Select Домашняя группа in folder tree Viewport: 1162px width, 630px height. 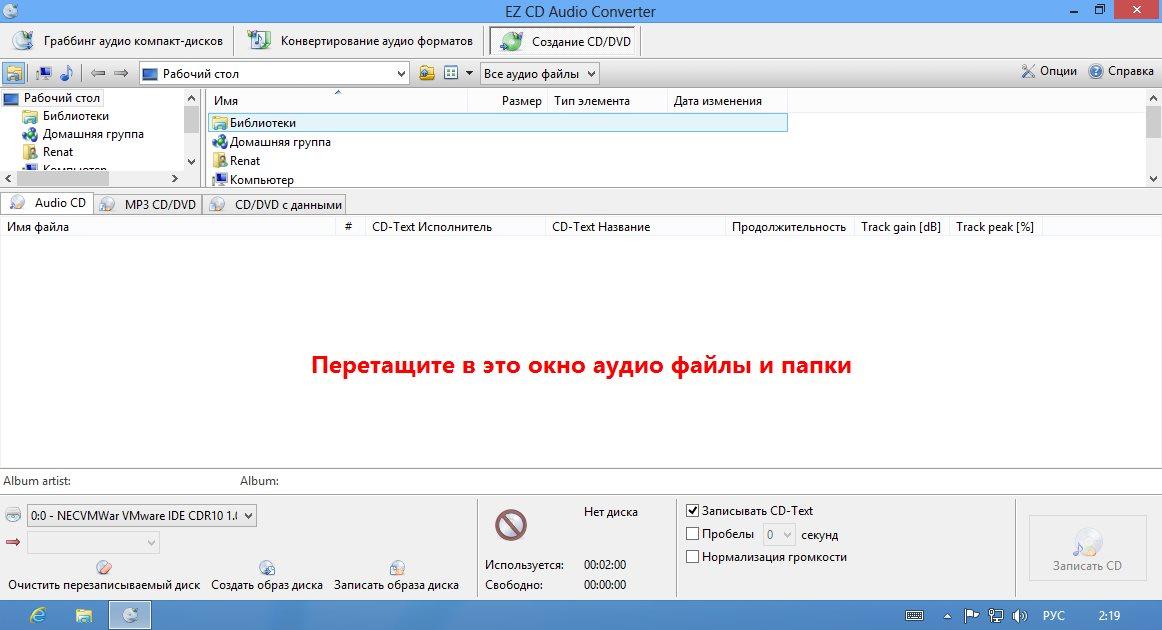93,134
